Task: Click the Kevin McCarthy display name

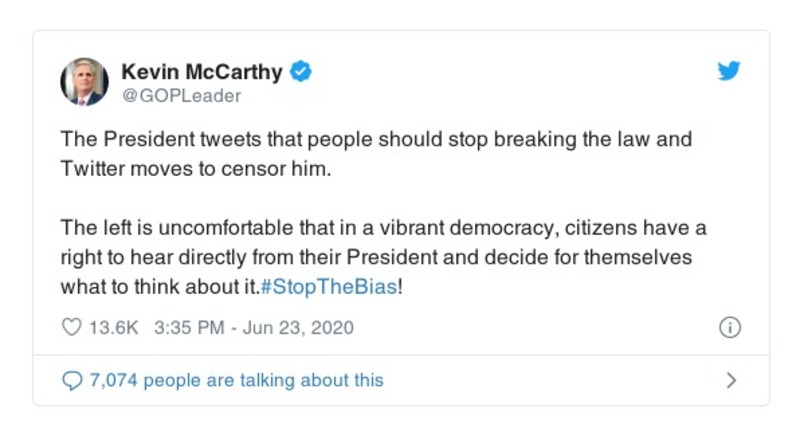Action: (202, 71)
